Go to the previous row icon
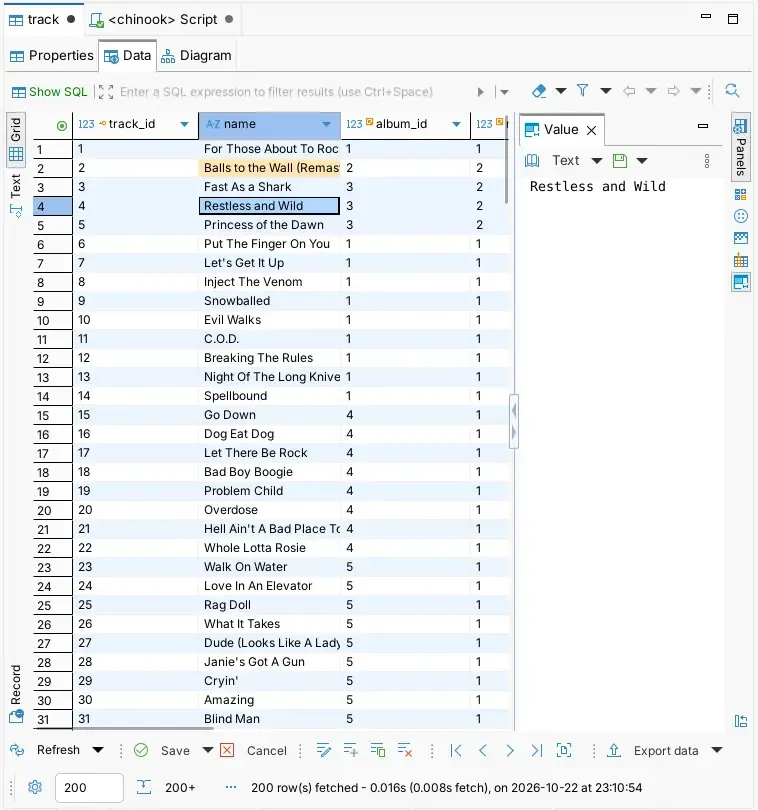The width and height of the screenshot is (758, 810). [483, 750]
